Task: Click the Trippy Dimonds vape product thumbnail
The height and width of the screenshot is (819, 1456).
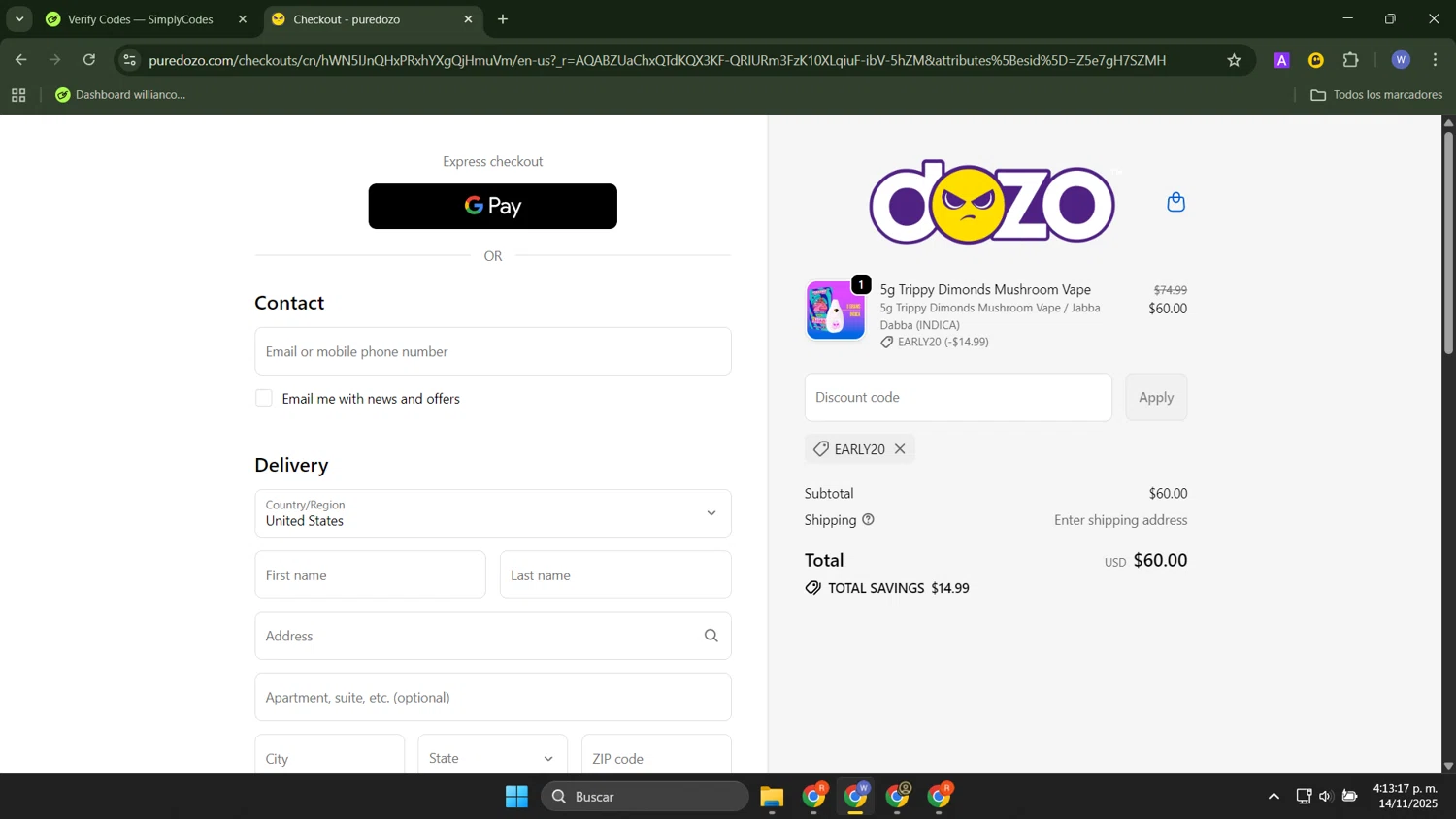Action: (x=835, y=311)
